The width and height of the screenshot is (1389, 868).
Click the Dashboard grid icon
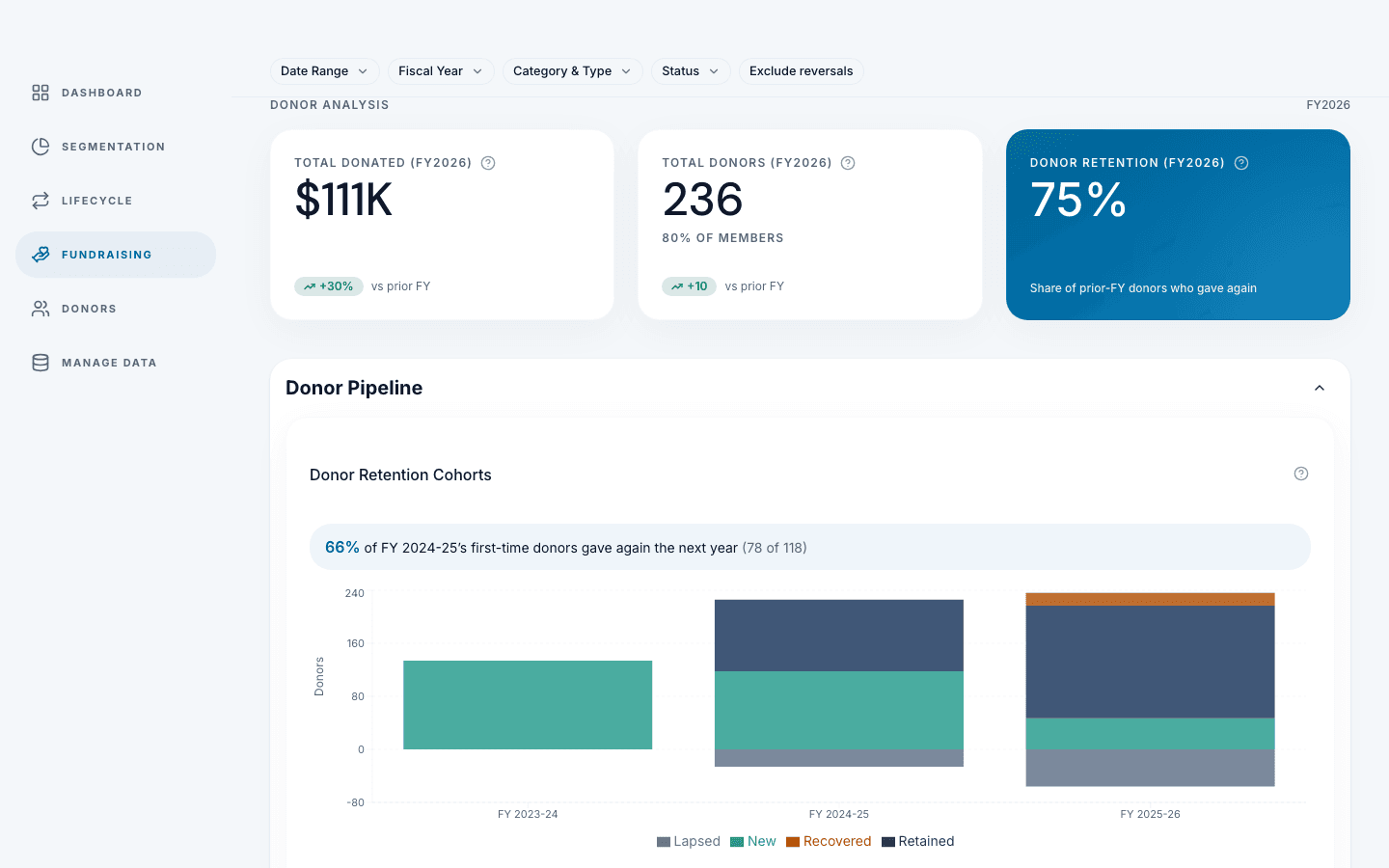(x=41, y=93)
